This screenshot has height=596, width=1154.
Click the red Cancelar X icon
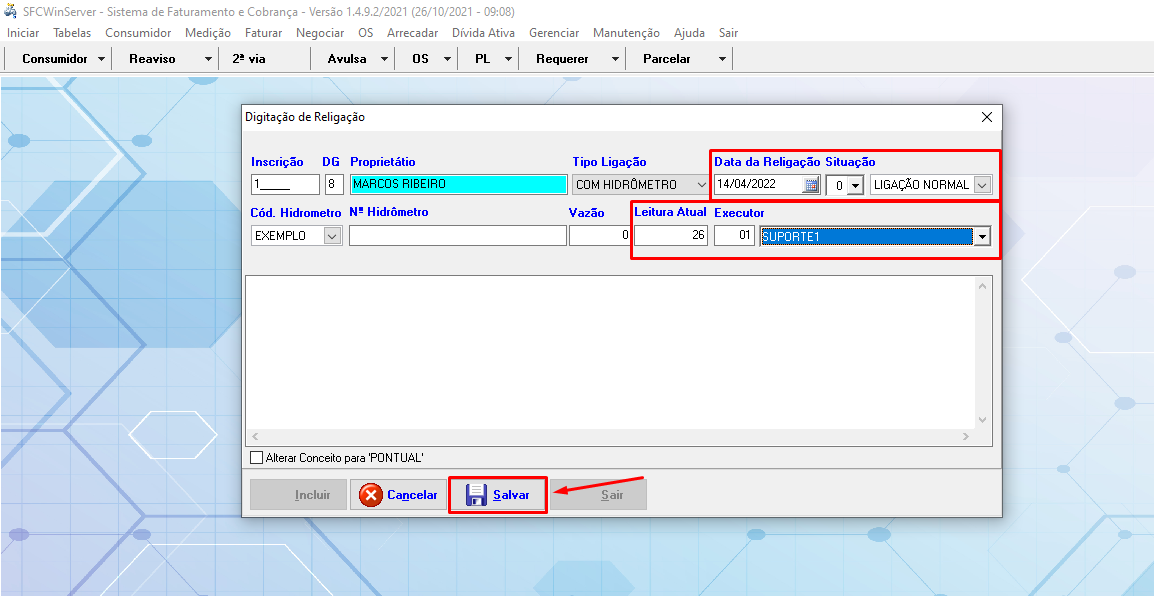point(371,495)
